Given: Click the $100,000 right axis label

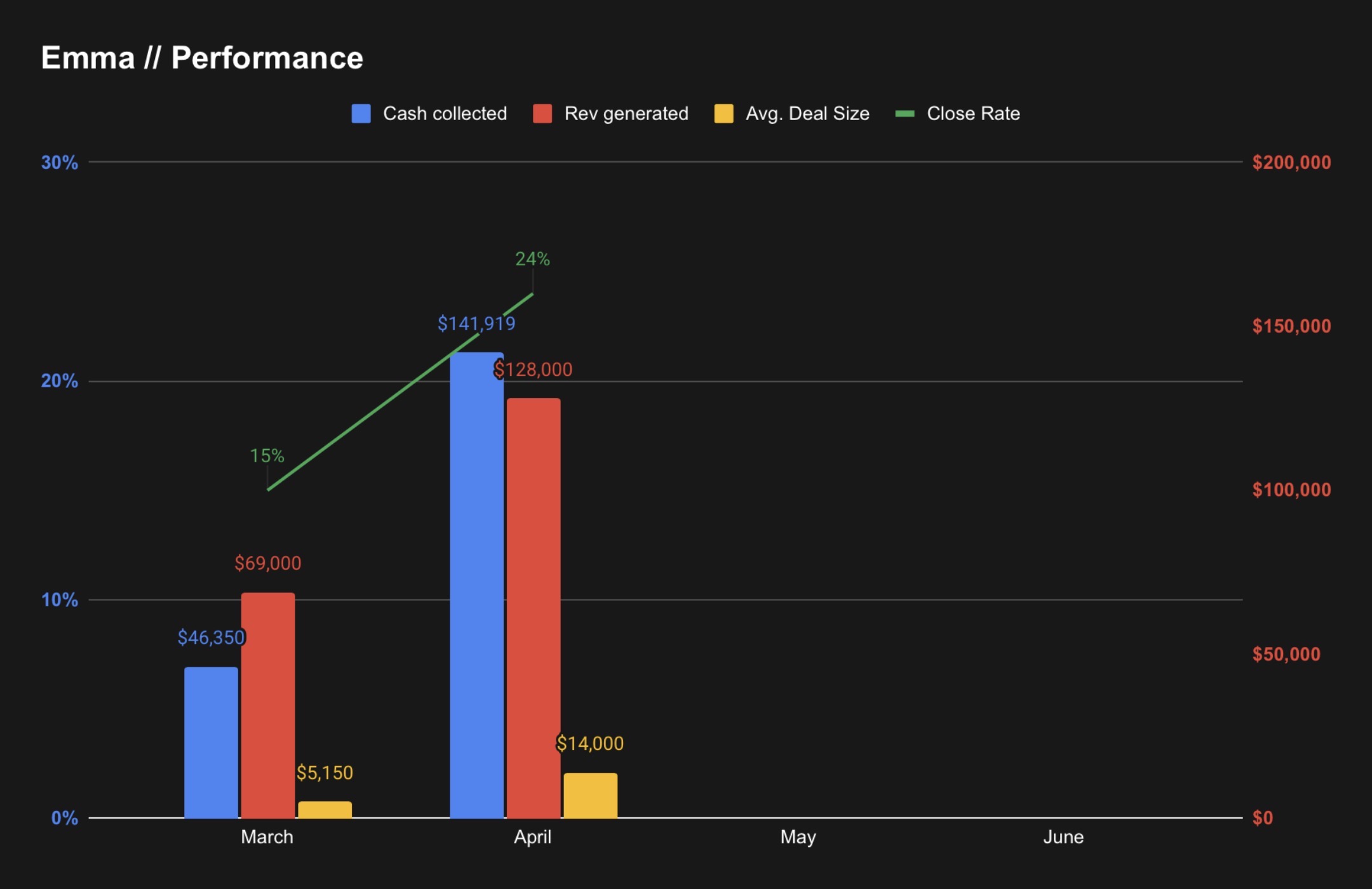Looking at the screenshot, I should click(x=1291, y=490).
